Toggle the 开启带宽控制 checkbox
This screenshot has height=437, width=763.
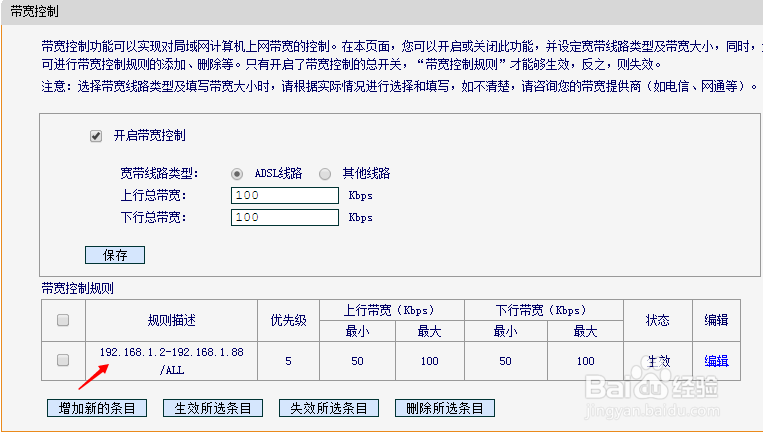pos(96,136)
